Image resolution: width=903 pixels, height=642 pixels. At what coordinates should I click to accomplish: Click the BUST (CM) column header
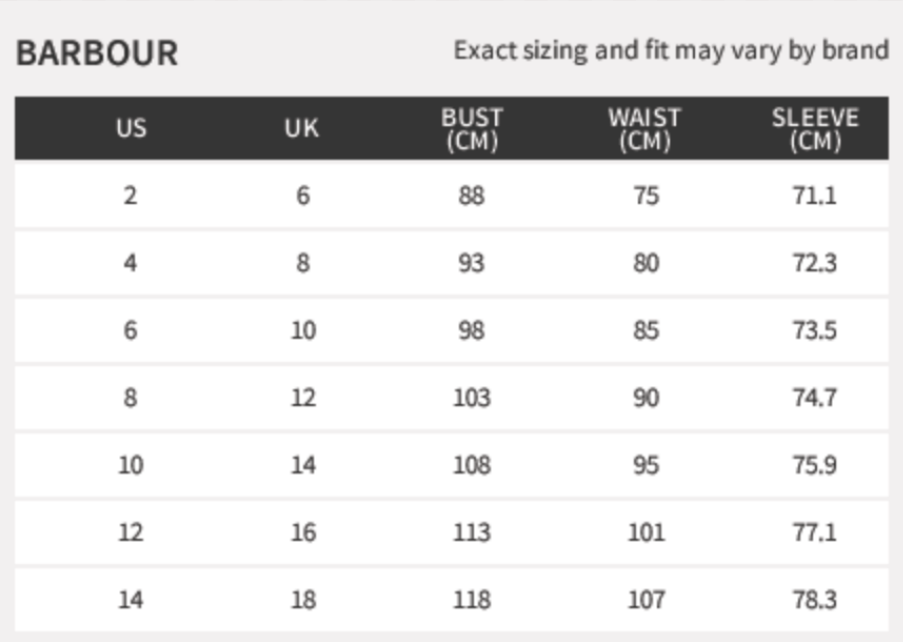[472, 129]
